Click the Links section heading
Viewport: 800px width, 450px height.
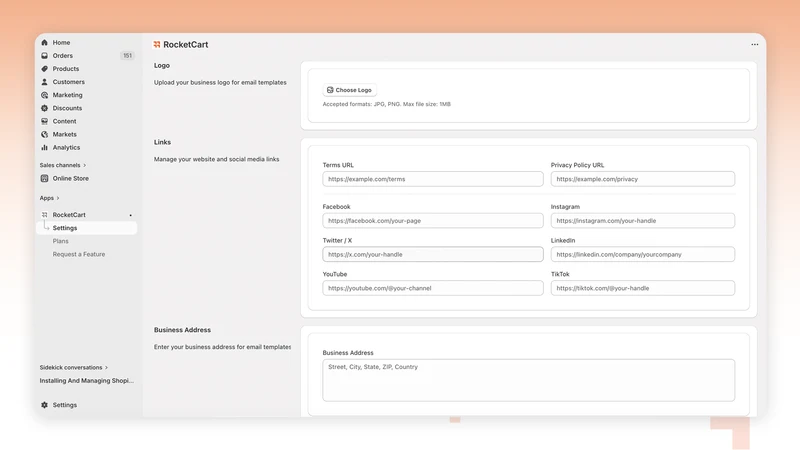coord(162,142)
